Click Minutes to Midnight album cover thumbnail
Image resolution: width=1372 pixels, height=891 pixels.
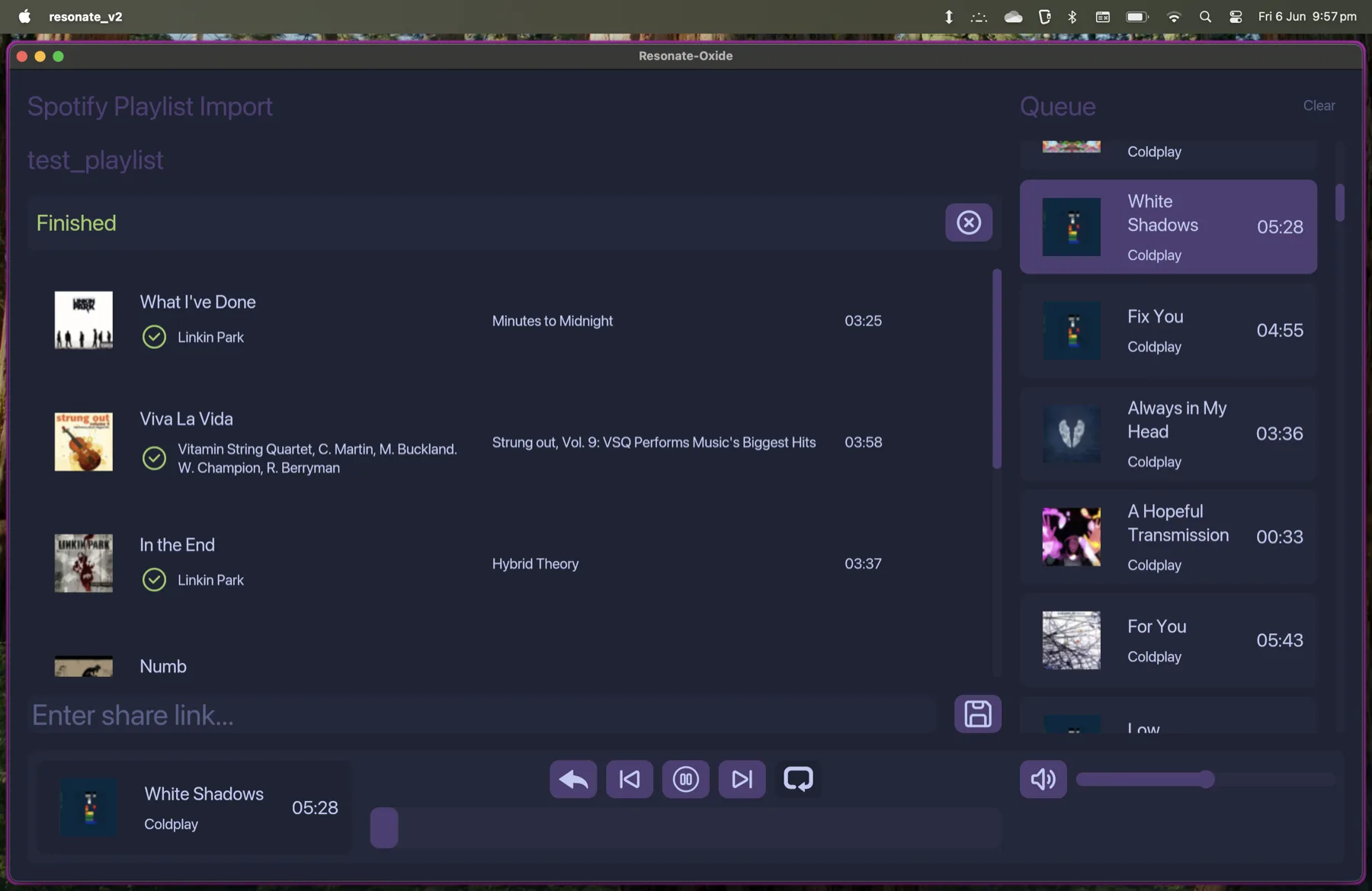tap(84, 320)
